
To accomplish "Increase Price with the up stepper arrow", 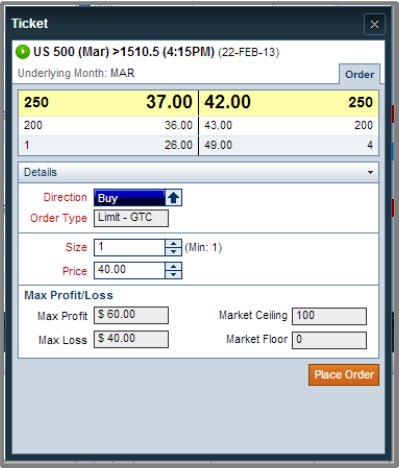I will click(173, 266).
